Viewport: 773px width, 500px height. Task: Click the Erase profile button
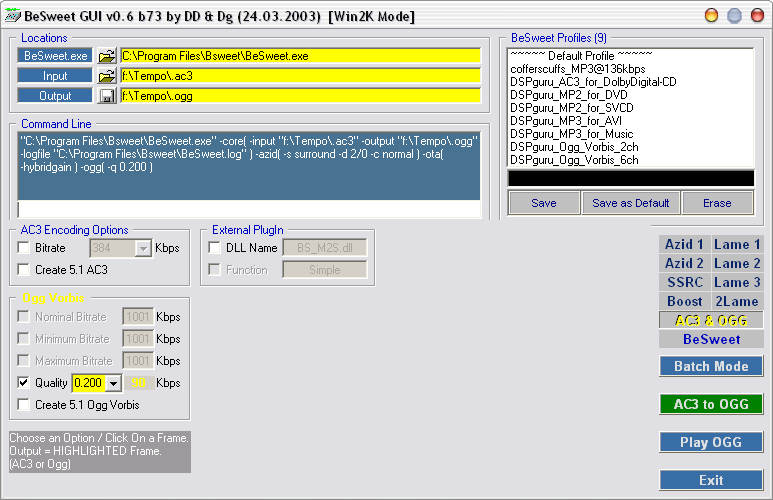[717, 203]
